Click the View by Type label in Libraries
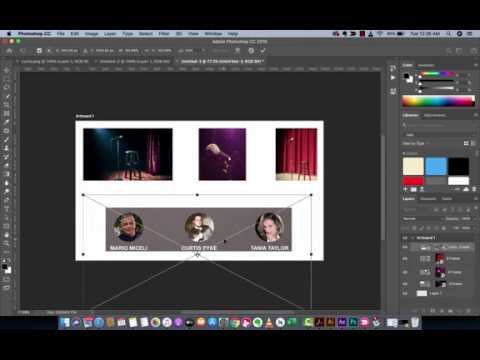 tap(413, 143)
